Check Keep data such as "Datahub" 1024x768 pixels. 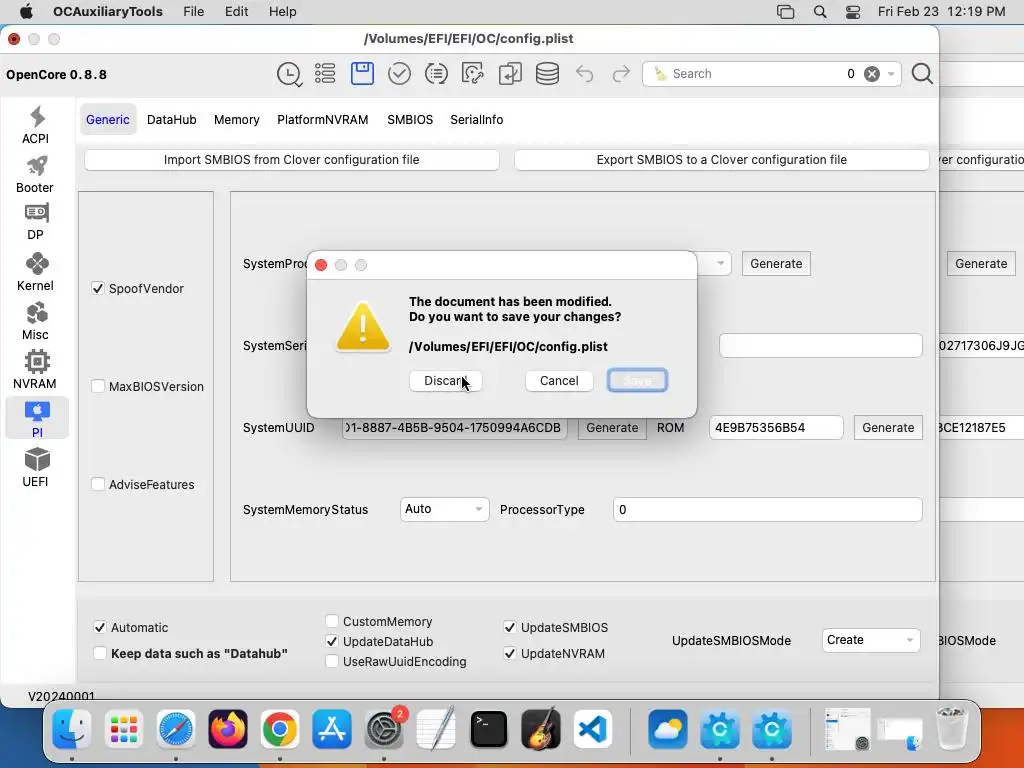100,653
